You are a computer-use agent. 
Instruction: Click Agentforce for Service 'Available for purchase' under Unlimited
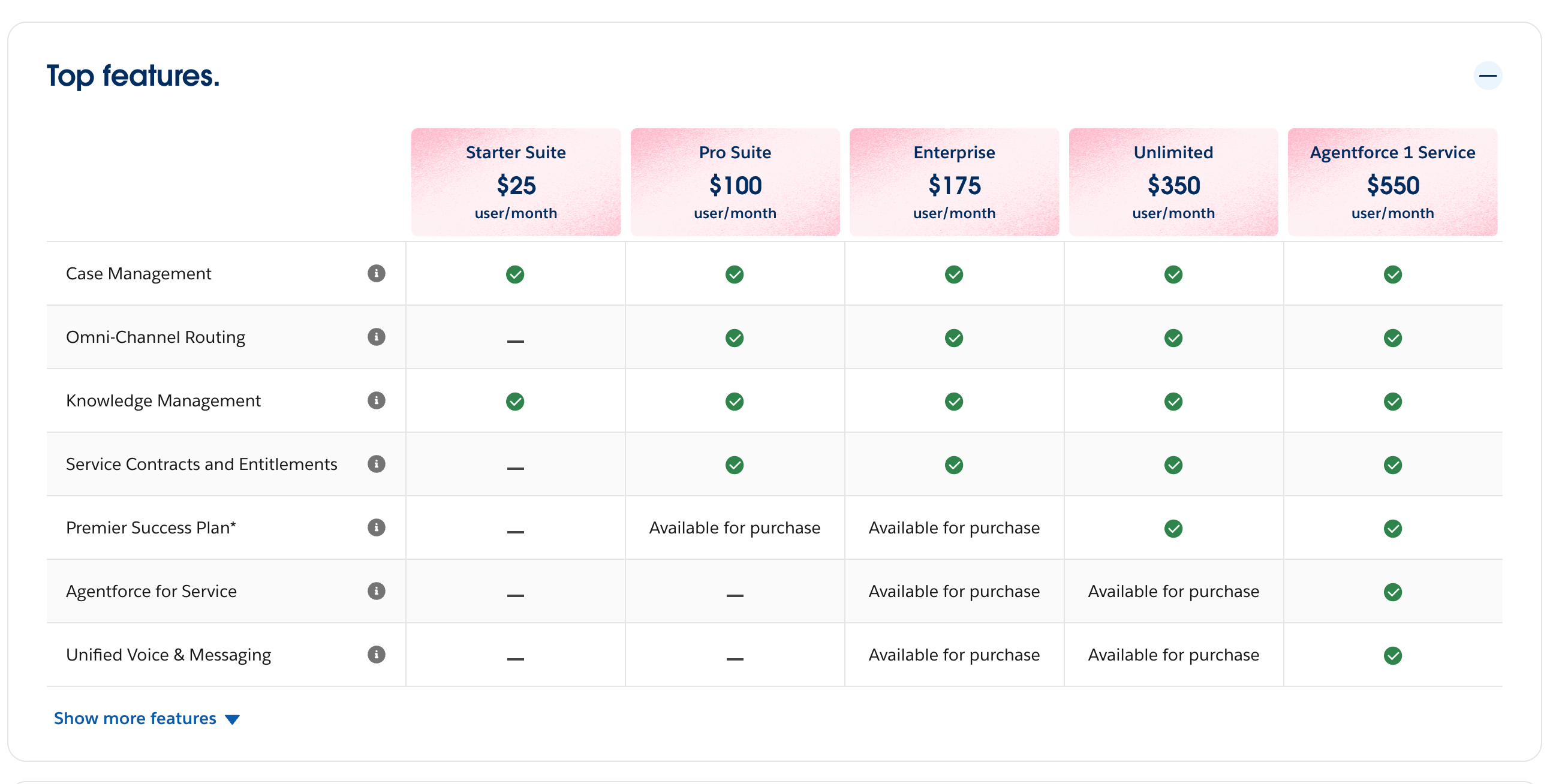click(x=1173, y=592)
